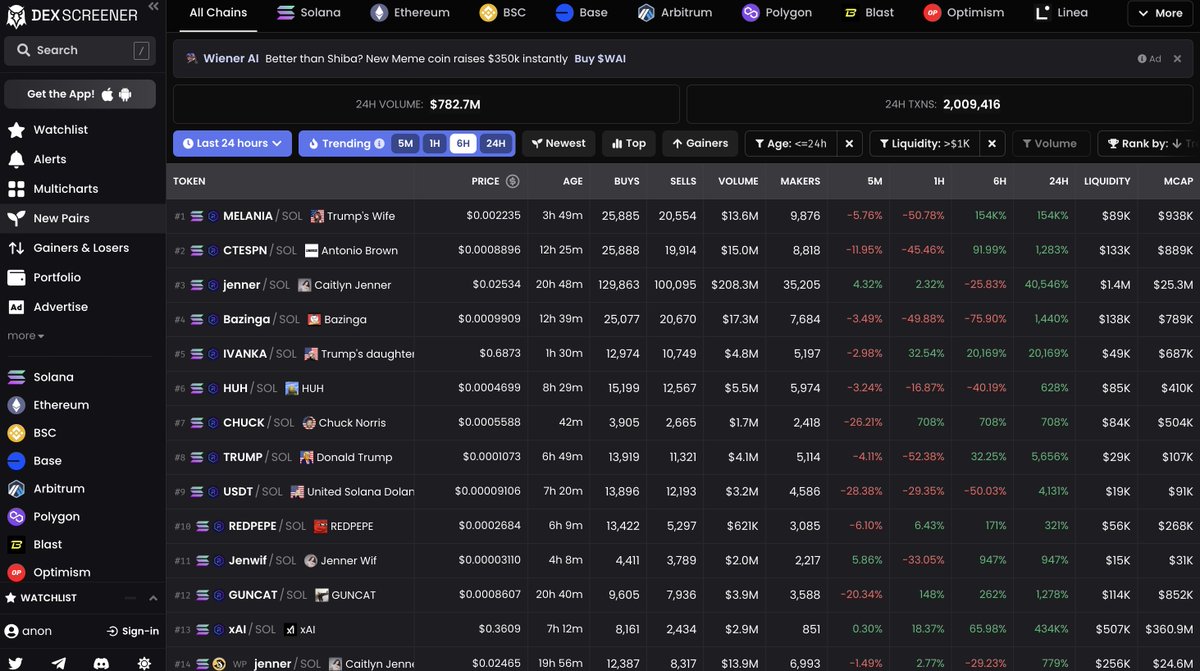Click BSC icon in sidebar
1200x671 pixels.
[16, 433]
